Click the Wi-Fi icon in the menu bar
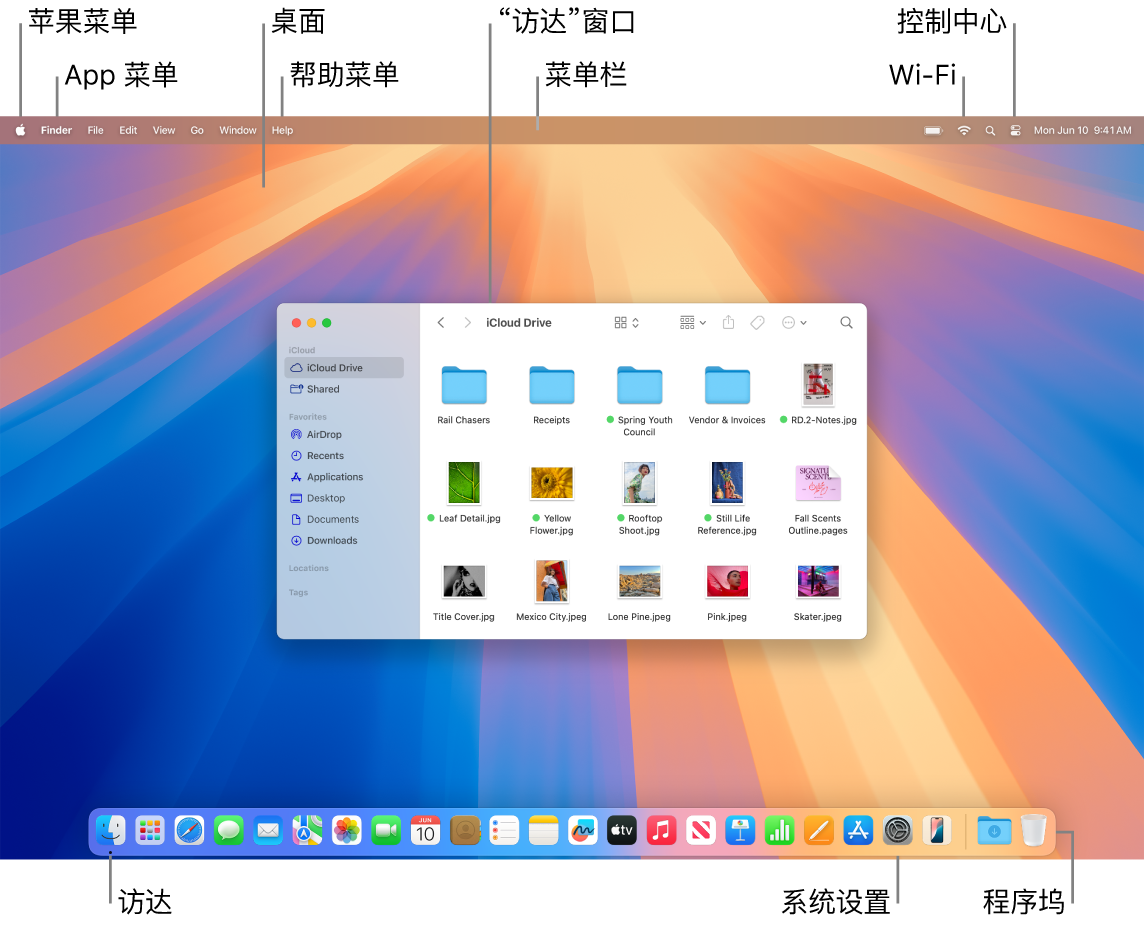 [x=963, y=129]
